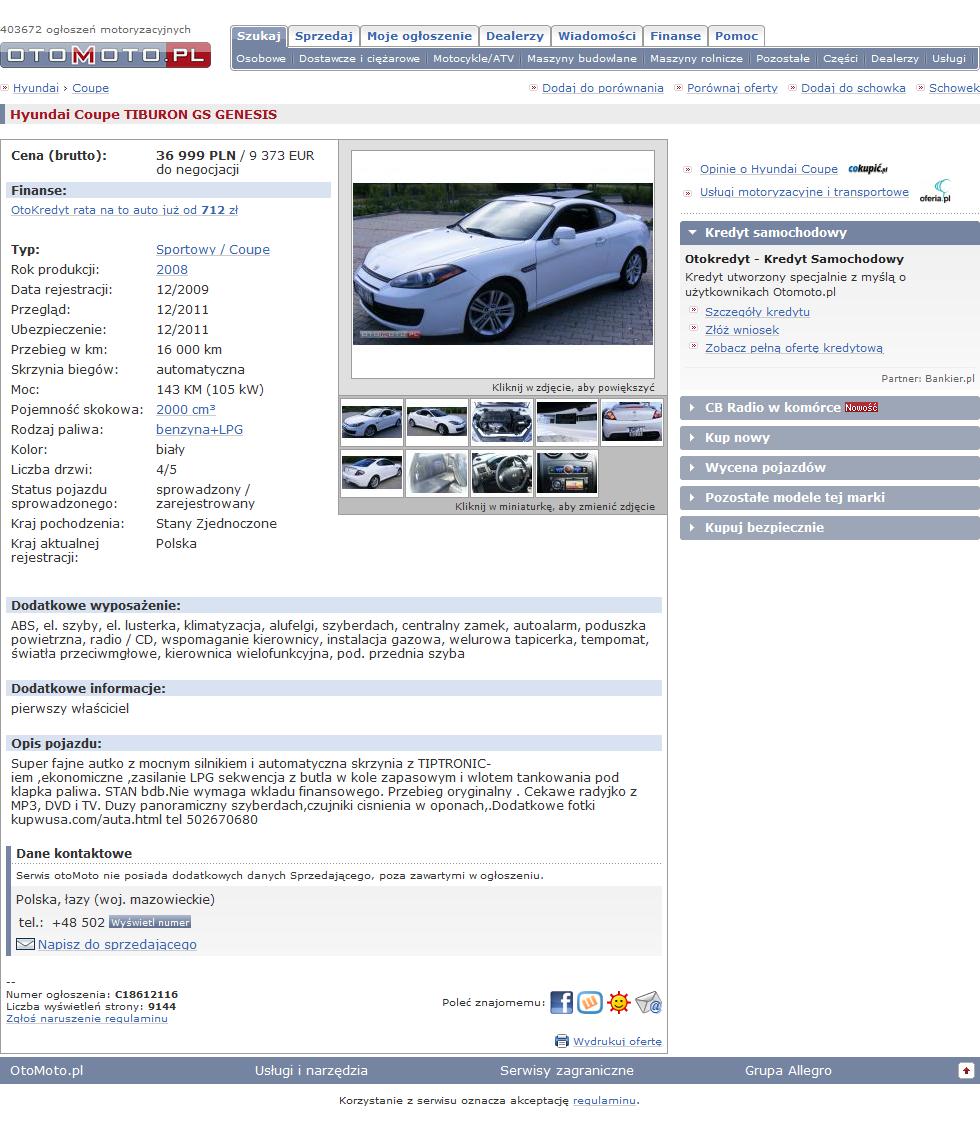Enlarge the main white car photo
The height and width of the screenshot is (1126, 980).
coord(503,264)
